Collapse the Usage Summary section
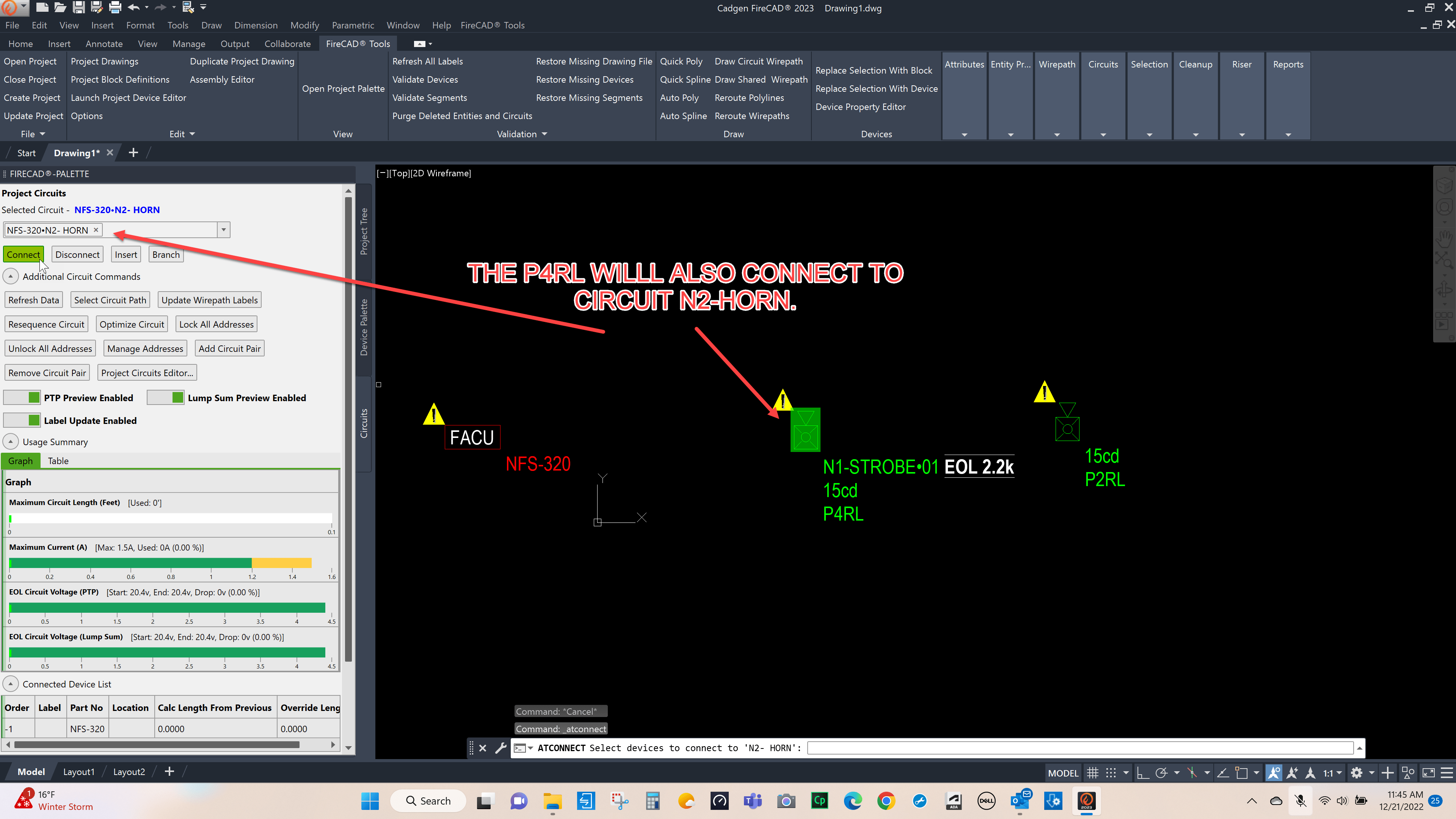1456x819 pixels. tap(10, 441)
